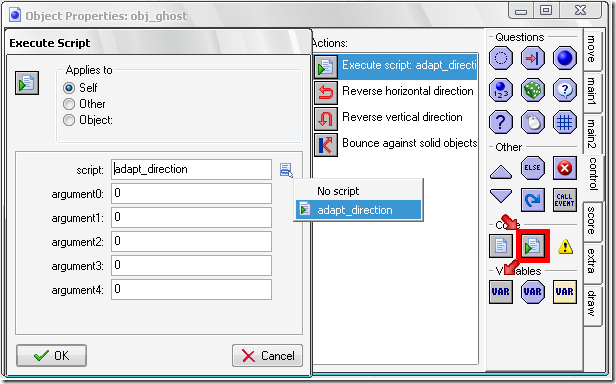Switch to the move tab
This screenshot has width=616, height=384.
pos(592,49)
